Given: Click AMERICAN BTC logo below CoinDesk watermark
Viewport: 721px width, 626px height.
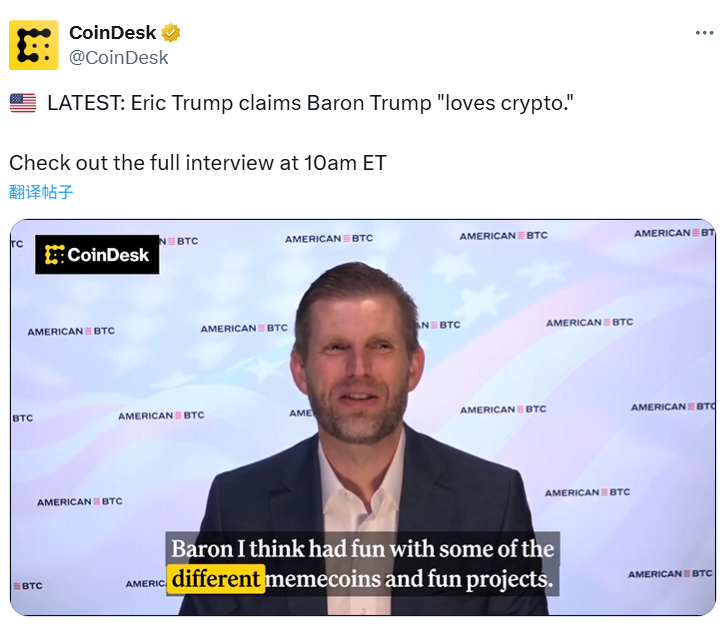Looking at the screenshot, I should pyautogui.click(x=70, y=331).
